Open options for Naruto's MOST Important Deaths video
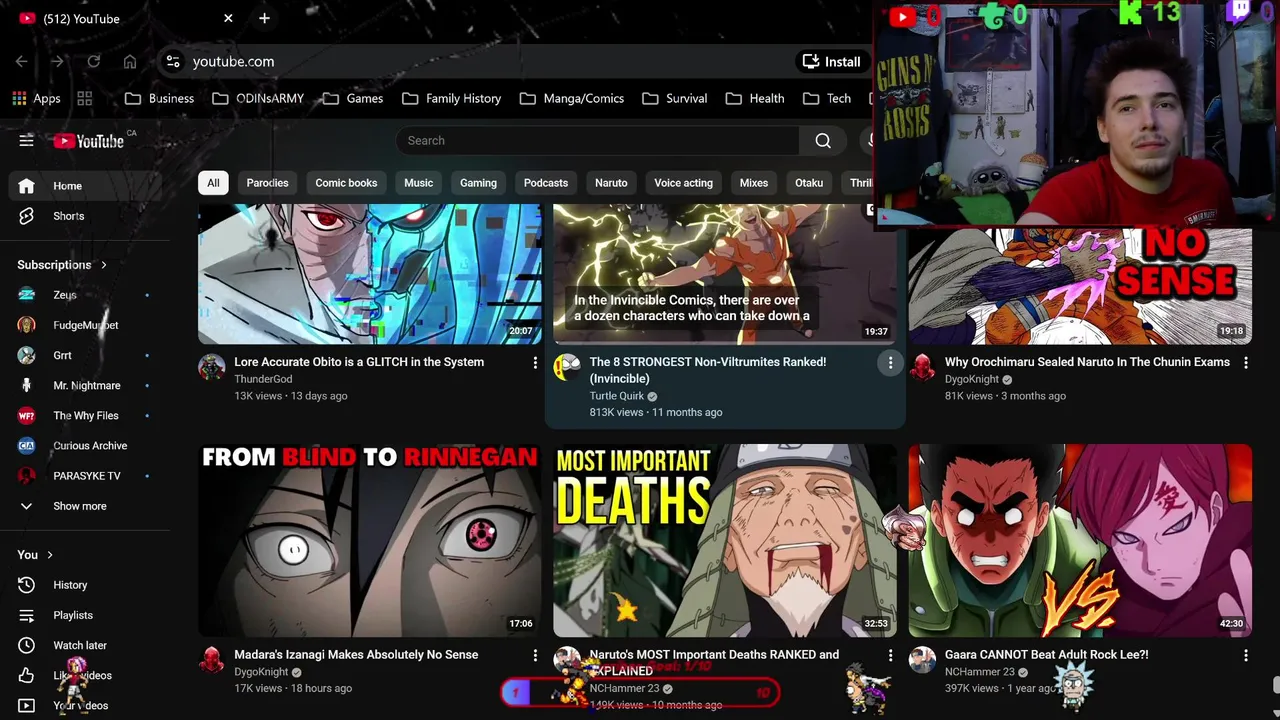This screenshot has width=1280, height=720. (890, 656)
